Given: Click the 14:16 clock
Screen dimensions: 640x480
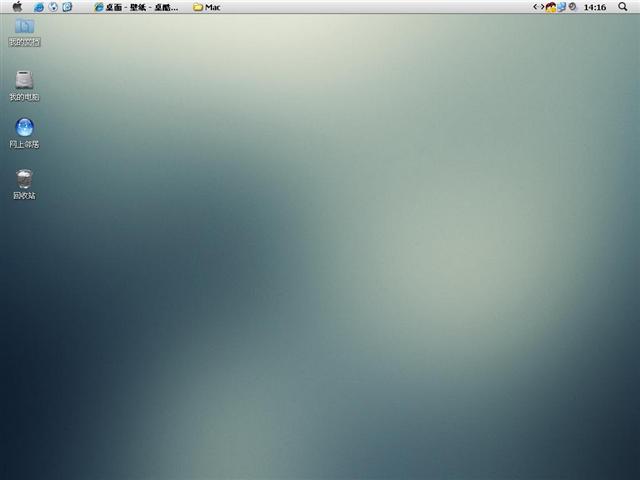Looking at the screenshot, I should [595, 7].
